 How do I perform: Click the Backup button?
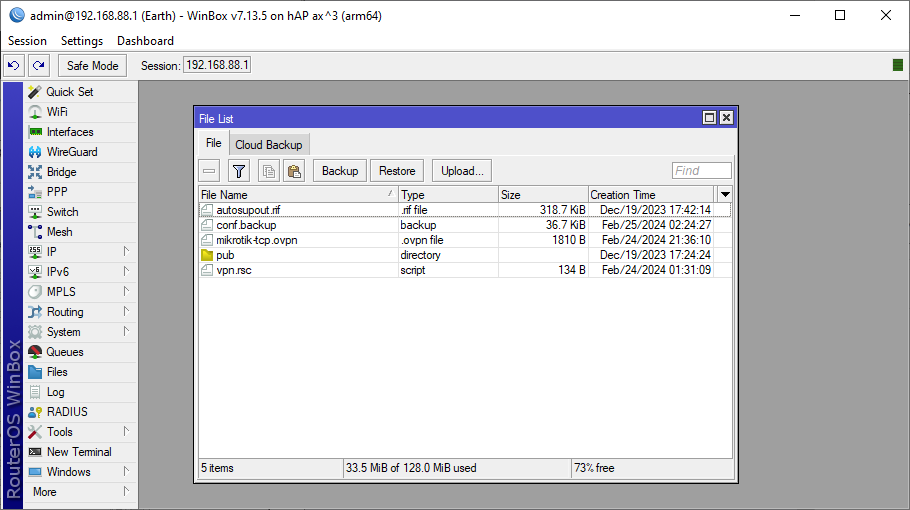[x=340, y=171]
